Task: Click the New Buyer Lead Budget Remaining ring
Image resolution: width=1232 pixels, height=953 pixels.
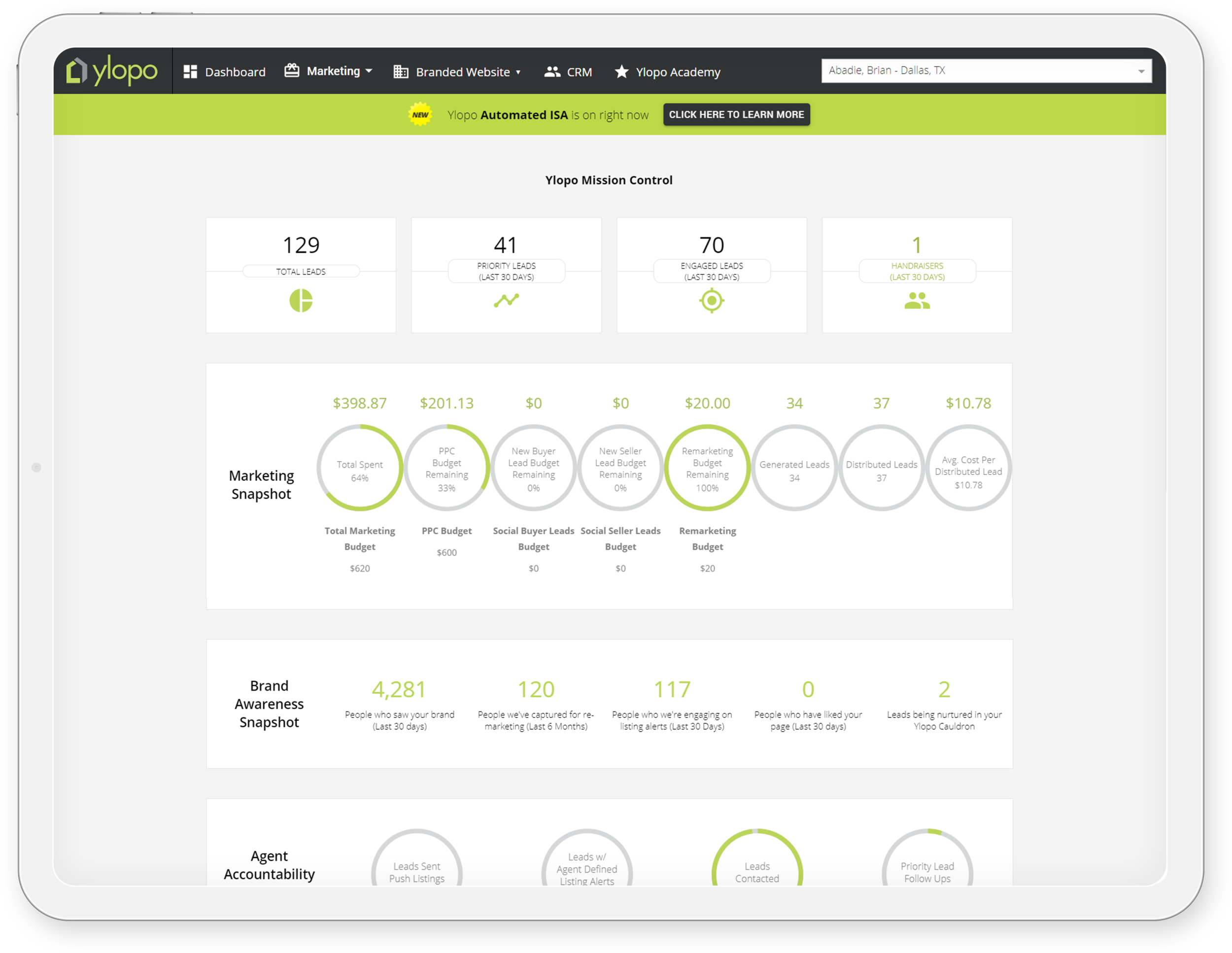Action: (x=534, y=468)
